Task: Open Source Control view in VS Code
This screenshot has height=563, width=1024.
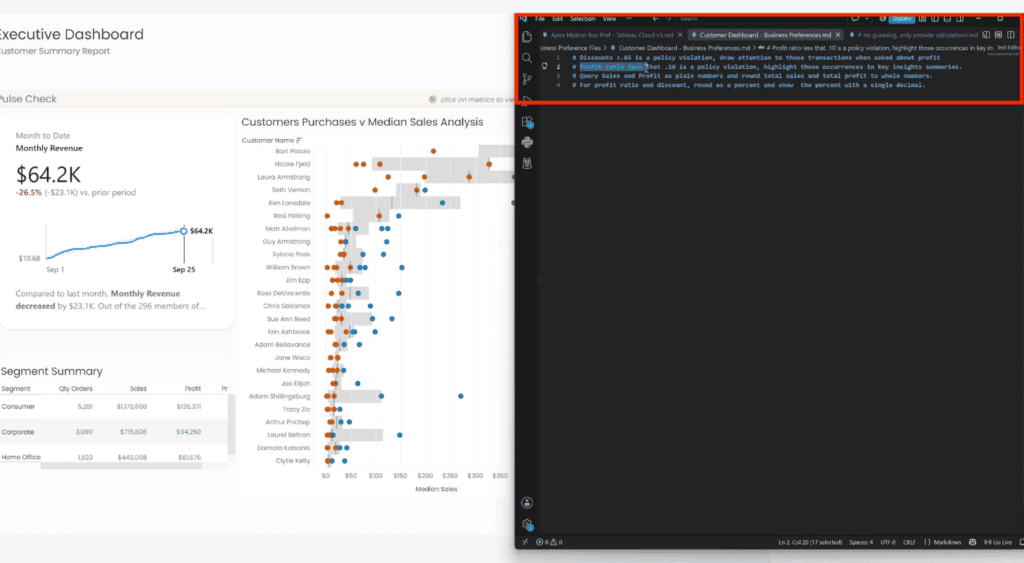Action: point(527,79)
